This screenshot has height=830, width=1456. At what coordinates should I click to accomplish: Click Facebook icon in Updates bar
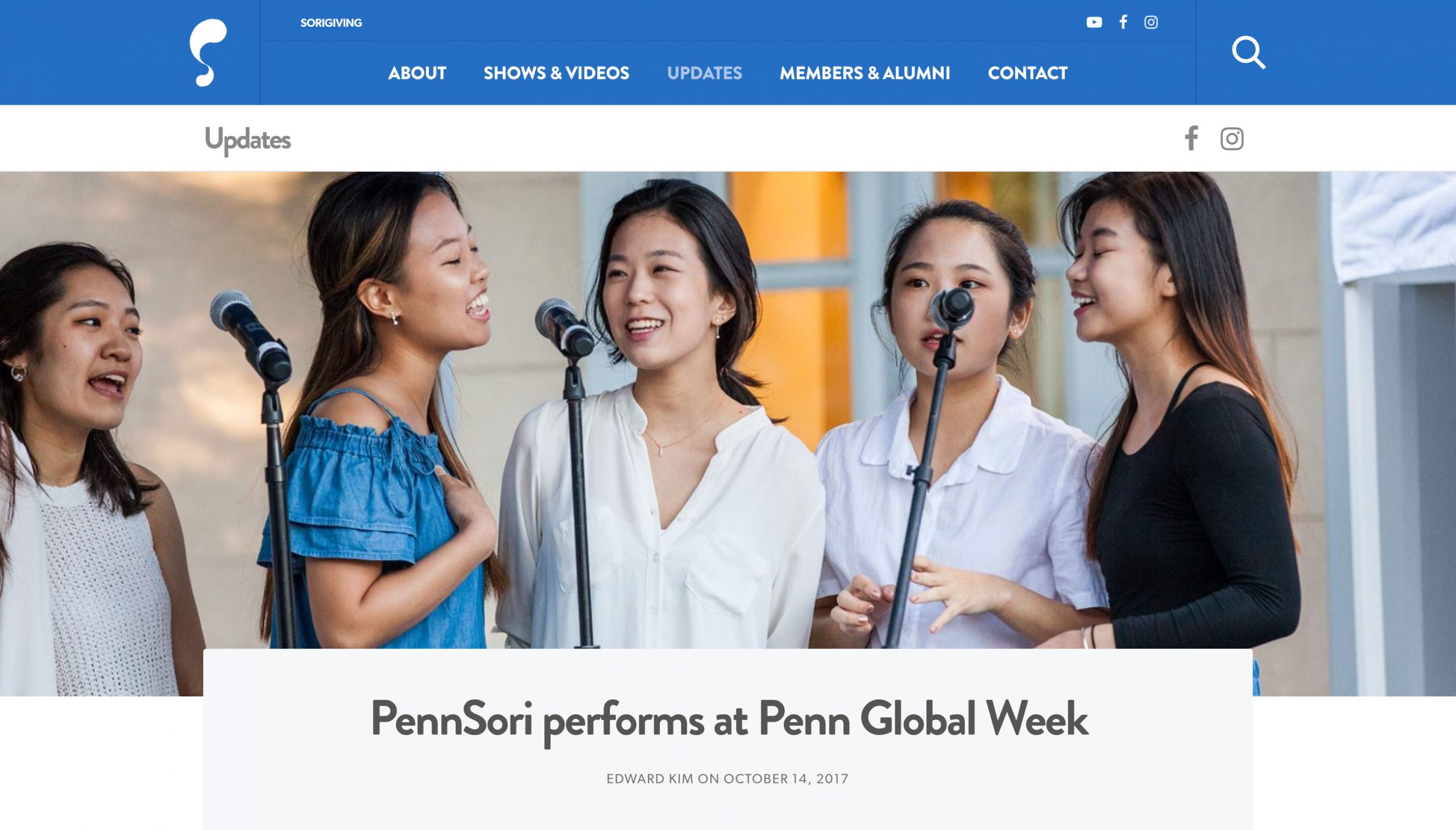[1191, 139]
